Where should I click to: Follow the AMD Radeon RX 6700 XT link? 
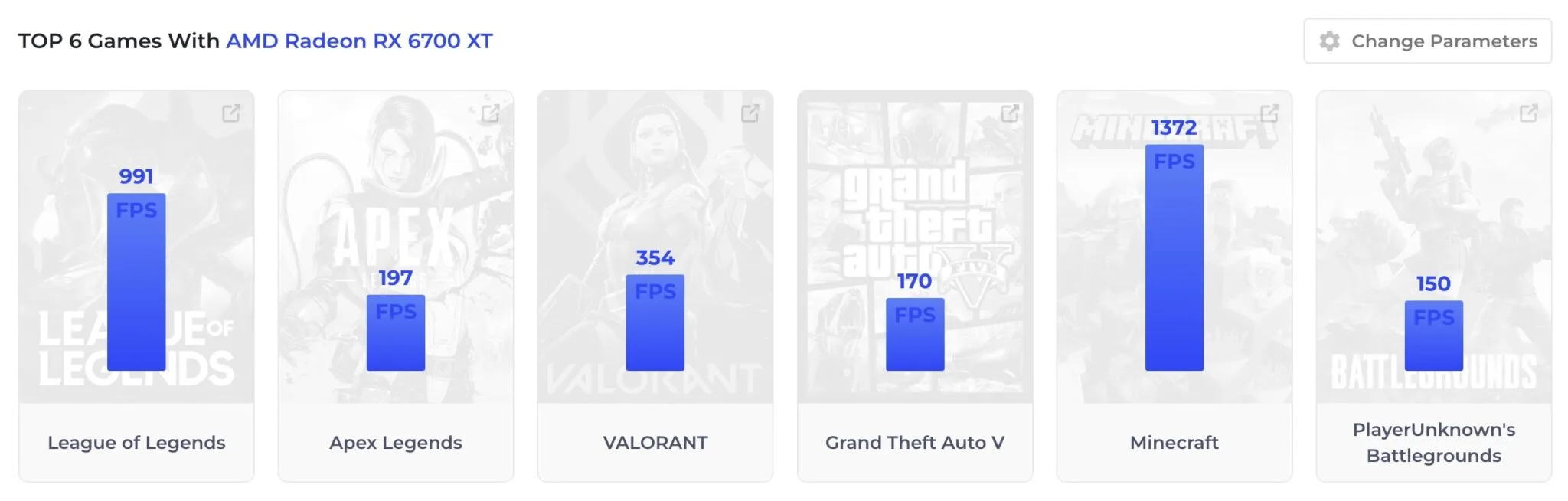tap(359, 41)
